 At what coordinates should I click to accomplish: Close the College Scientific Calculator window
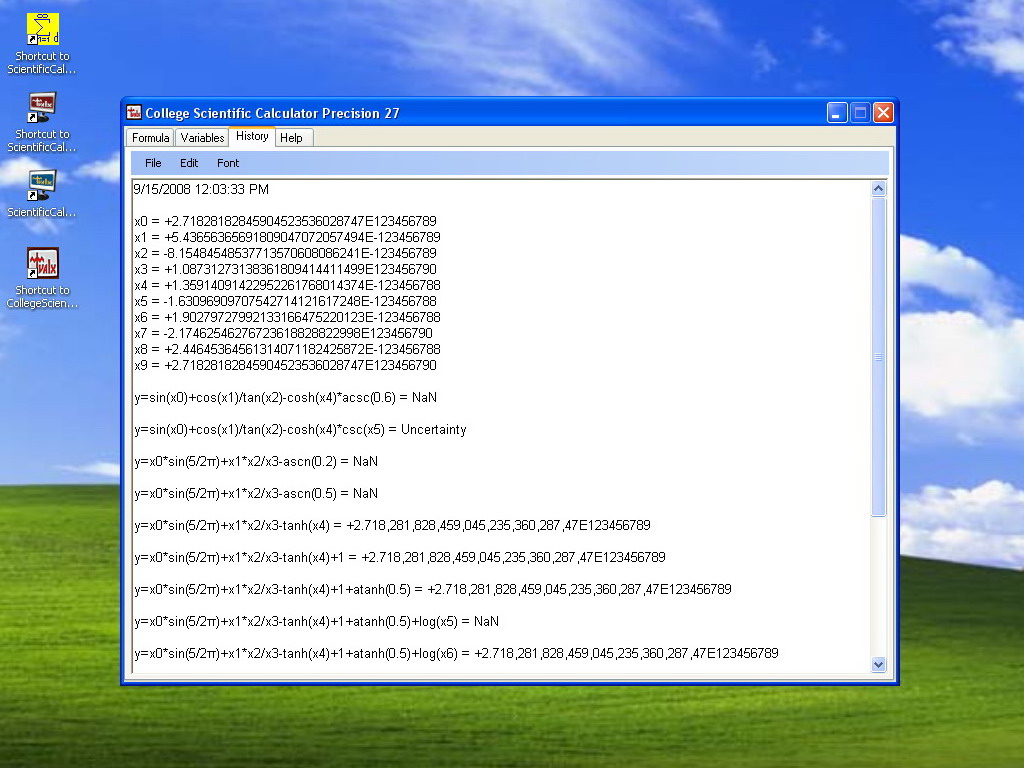883,113
